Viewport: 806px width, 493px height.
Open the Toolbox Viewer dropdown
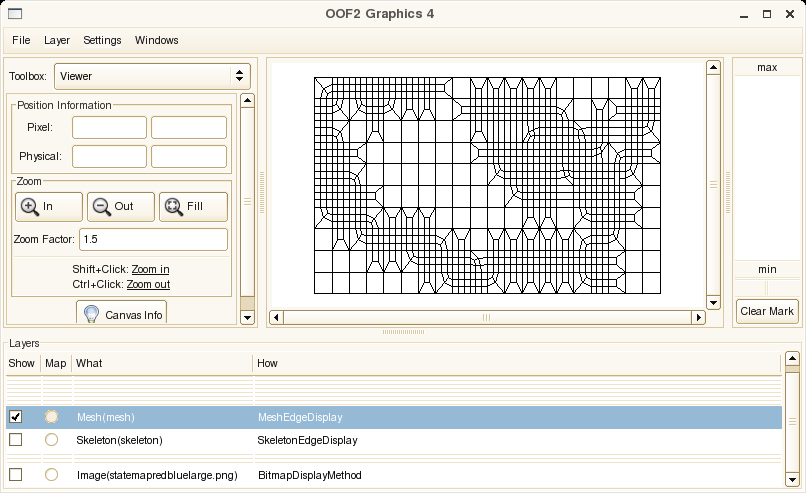pos(152,76)
